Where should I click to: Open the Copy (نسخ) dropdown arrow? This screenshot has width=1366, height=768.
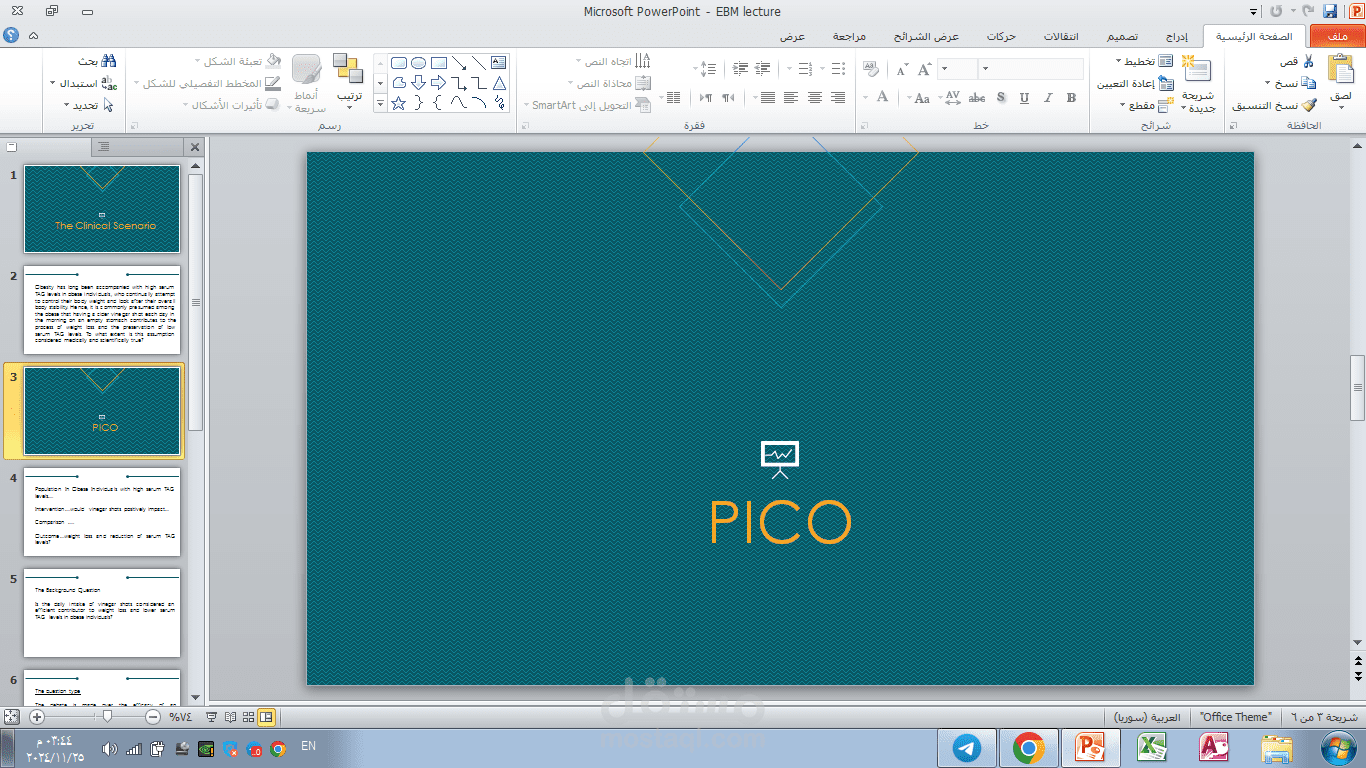pos(1268,84)
